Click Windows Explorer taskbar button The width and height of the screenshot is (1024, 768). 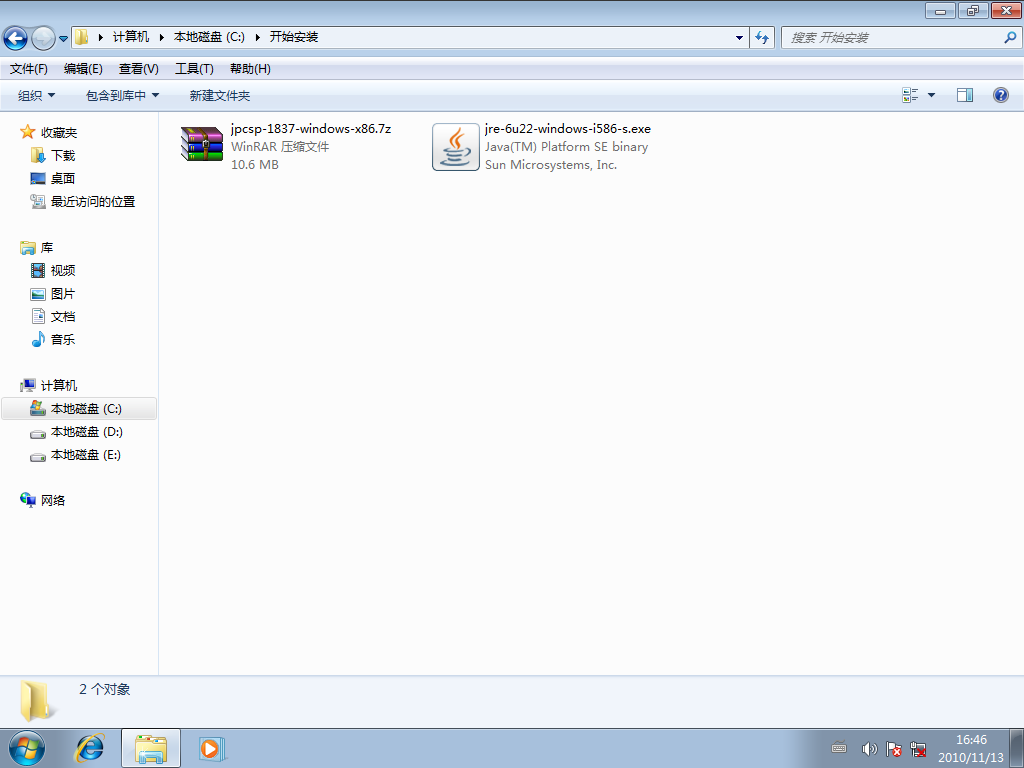click(x=151, y=748)
